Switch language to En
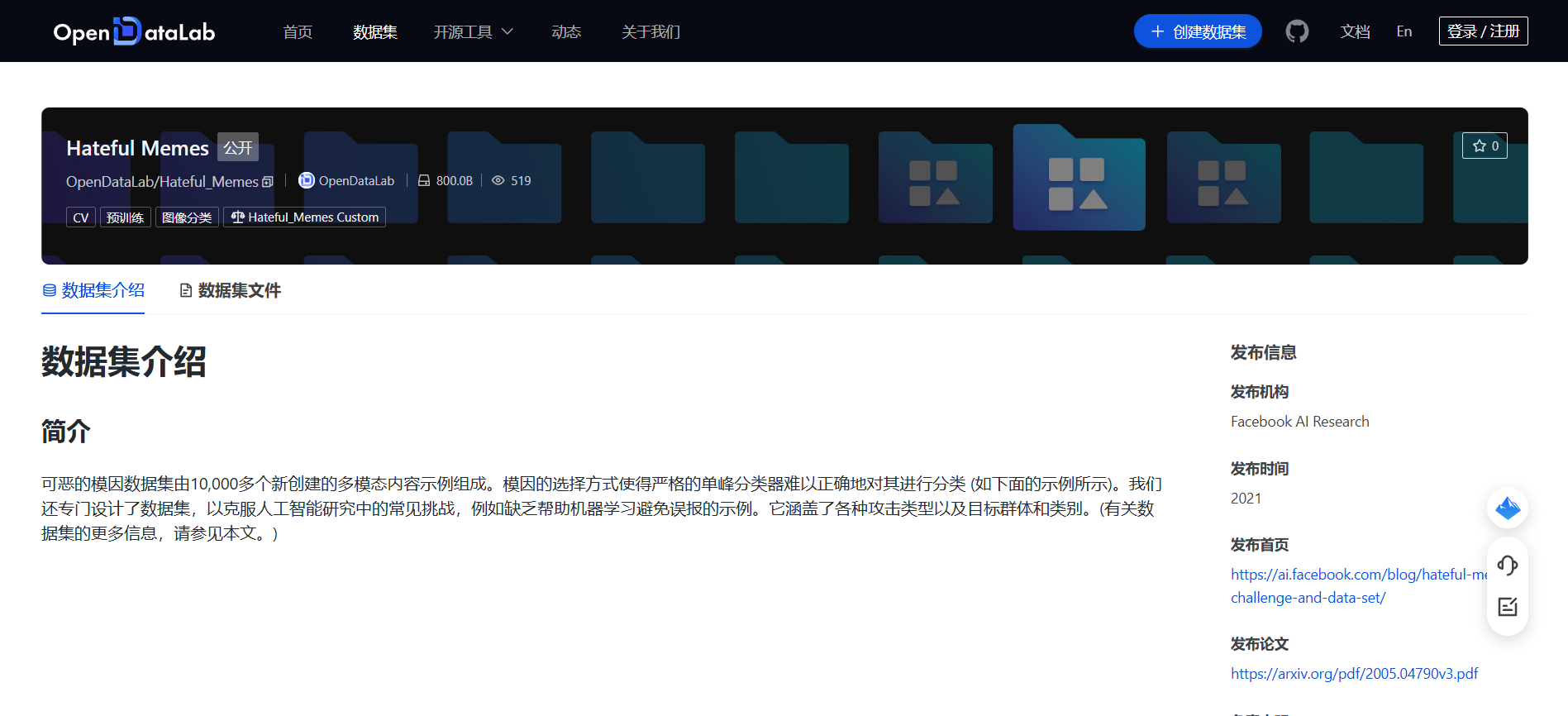 [x=1404, y=31]
